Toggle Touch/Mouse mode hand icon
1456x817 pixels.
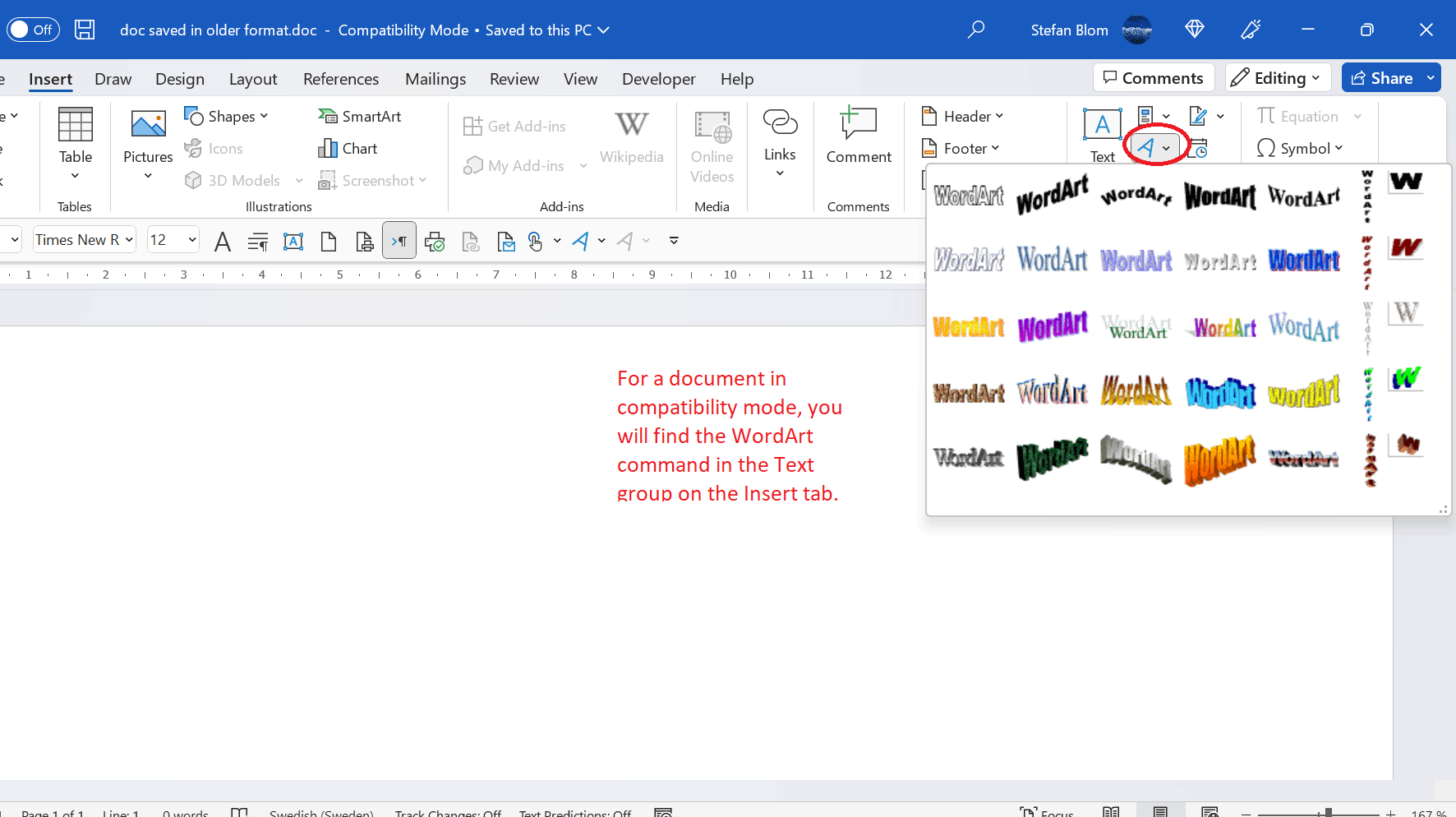click(535, 241)
